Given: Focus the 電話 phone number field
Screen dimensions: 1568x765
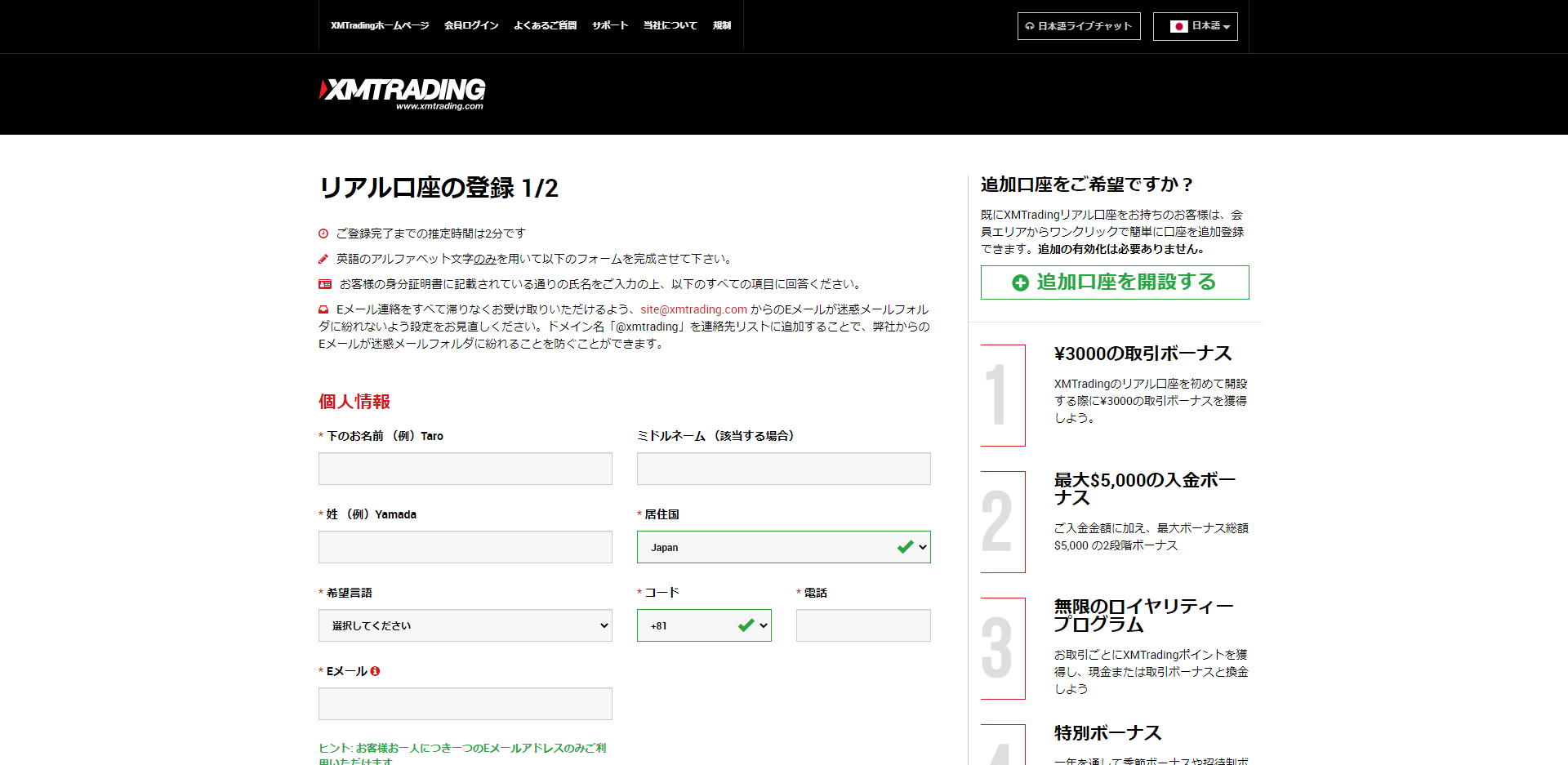Looking at the screenshot, I should [863, 625].
